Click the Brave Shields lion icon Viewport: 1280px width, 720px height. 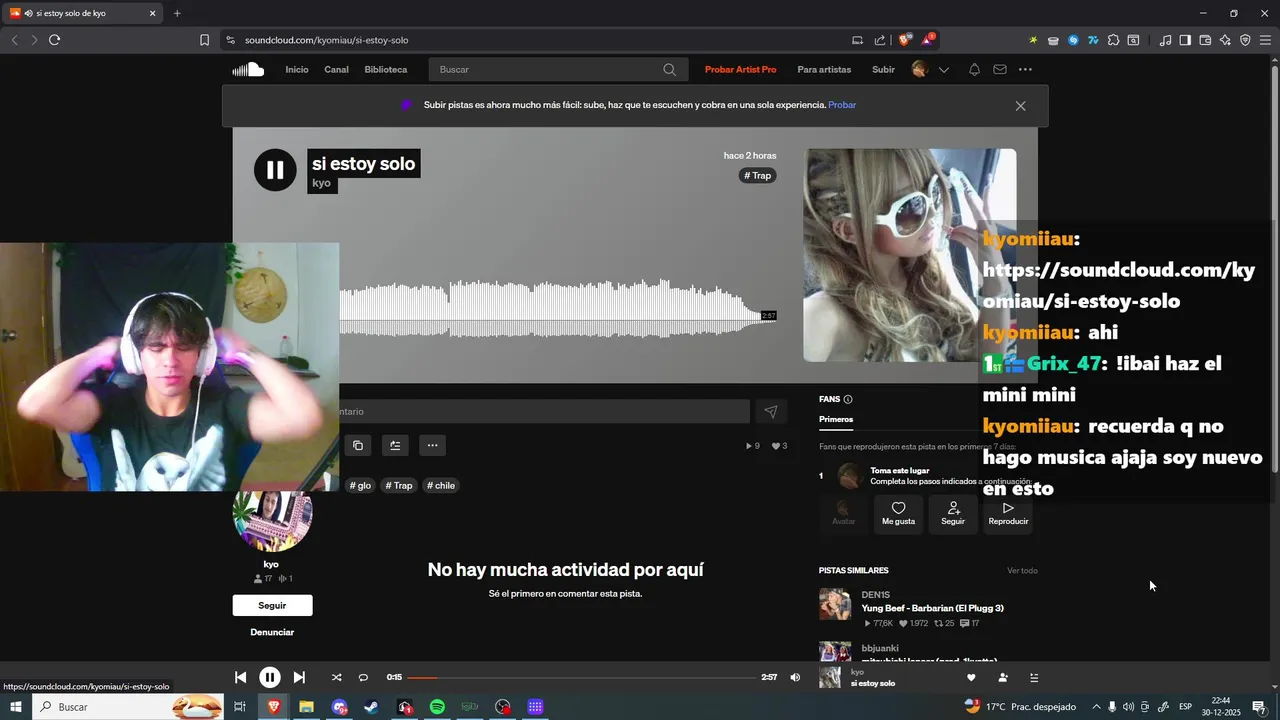click(x=905, y=40)
